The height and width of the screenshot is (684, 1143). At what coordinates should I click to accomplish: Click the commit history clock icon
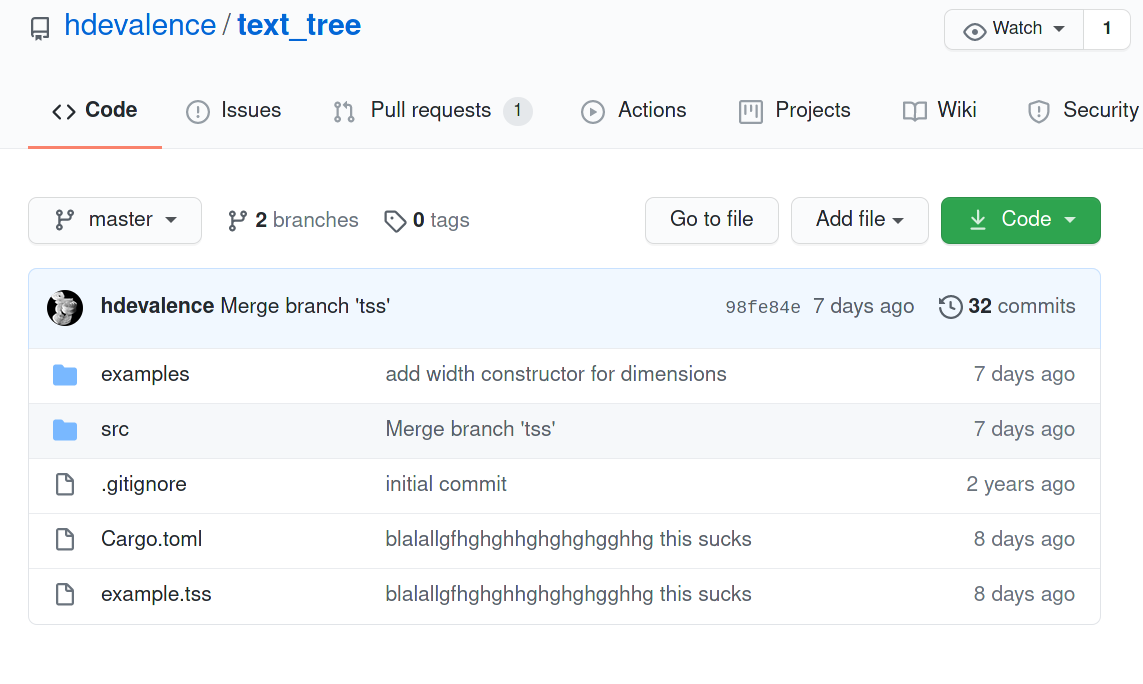click(951, 307)
